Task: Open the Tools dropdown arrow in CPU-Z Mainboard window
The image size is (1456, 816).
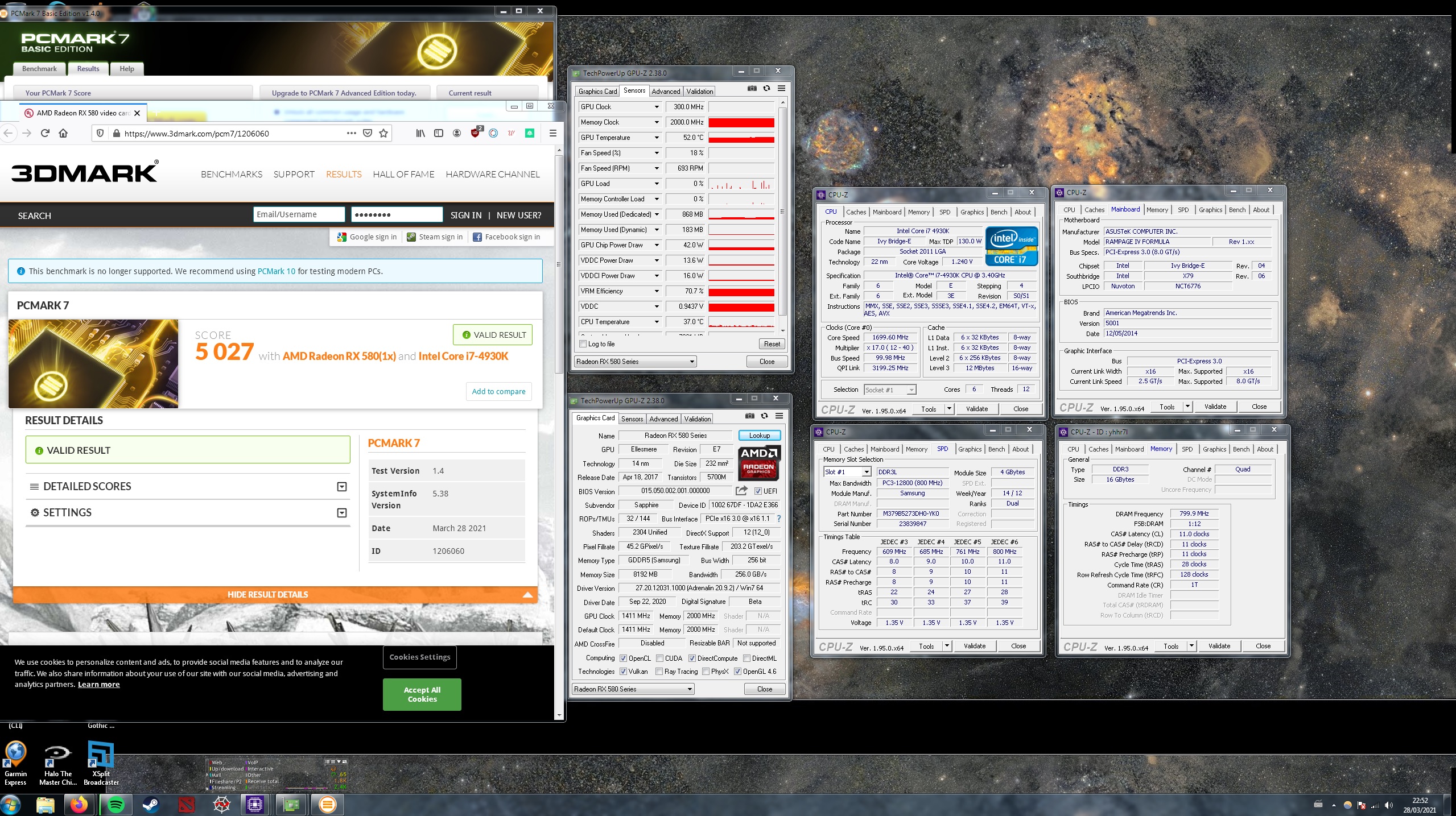Action: click(x=1187, y=407)
